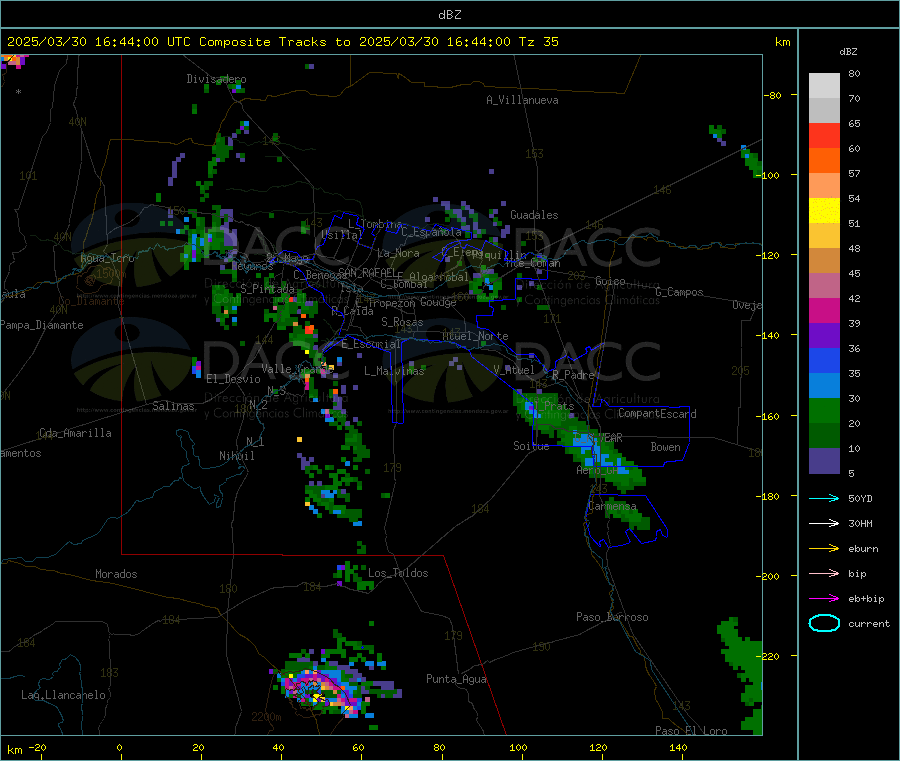Click the Soitue place label
The image size is (900, 761).
tap(531, 445)
